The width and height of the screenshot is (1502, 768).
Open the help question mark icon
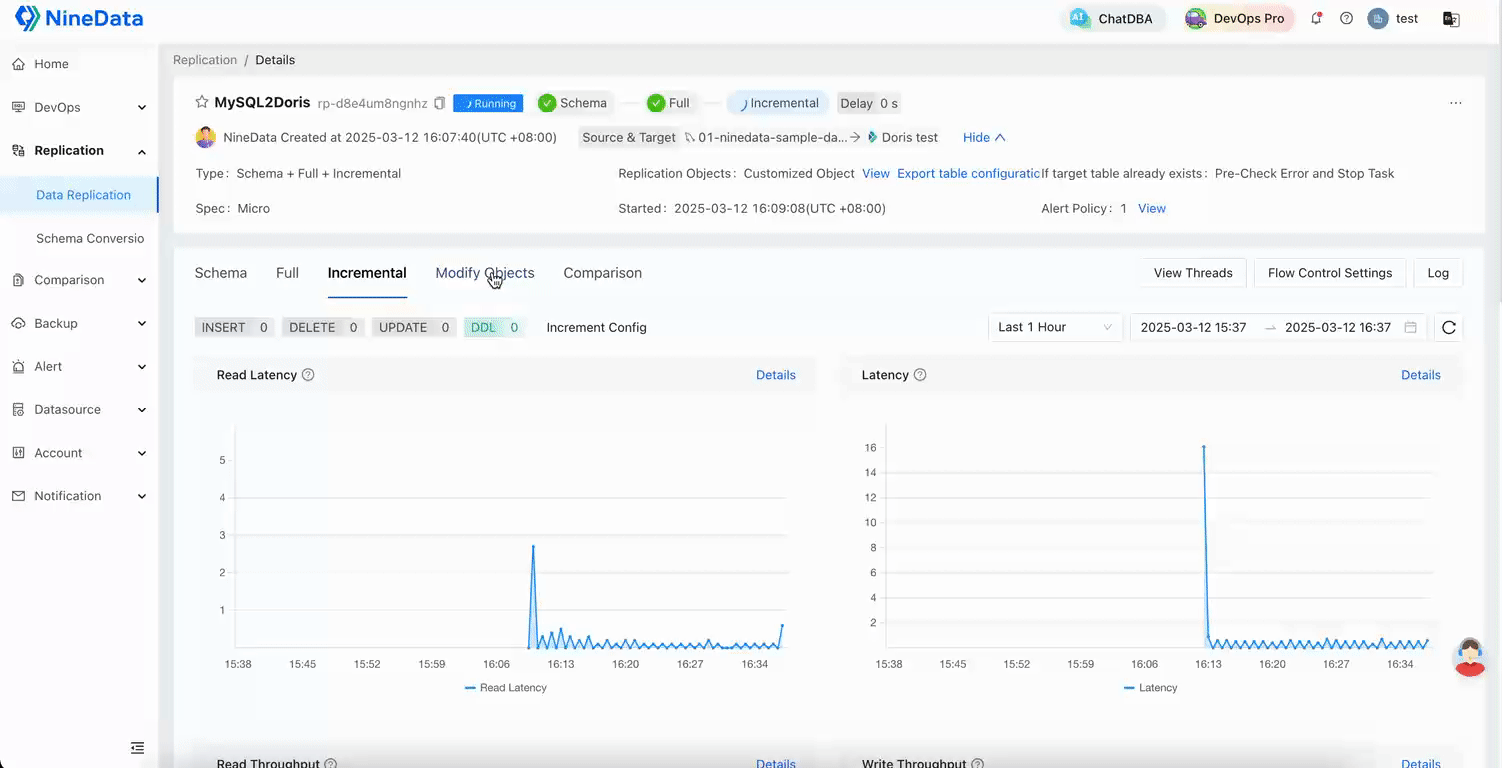tap(1346, 18)
